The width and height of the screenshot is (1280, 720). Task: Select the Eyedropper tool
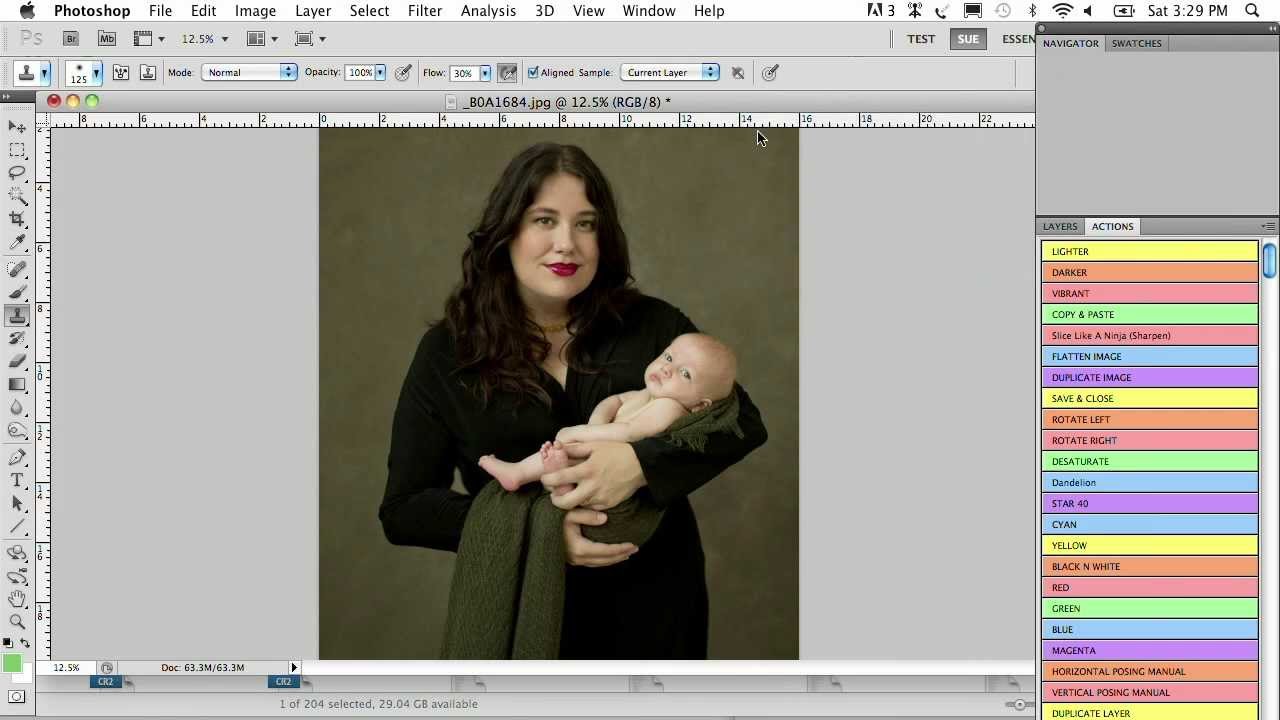click(17, 242)
